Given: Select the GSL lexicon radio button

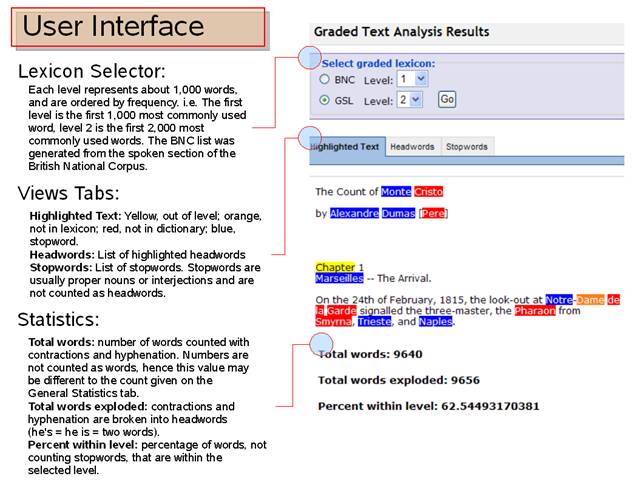Looking at the screenshot, I should tap(324, 100).
